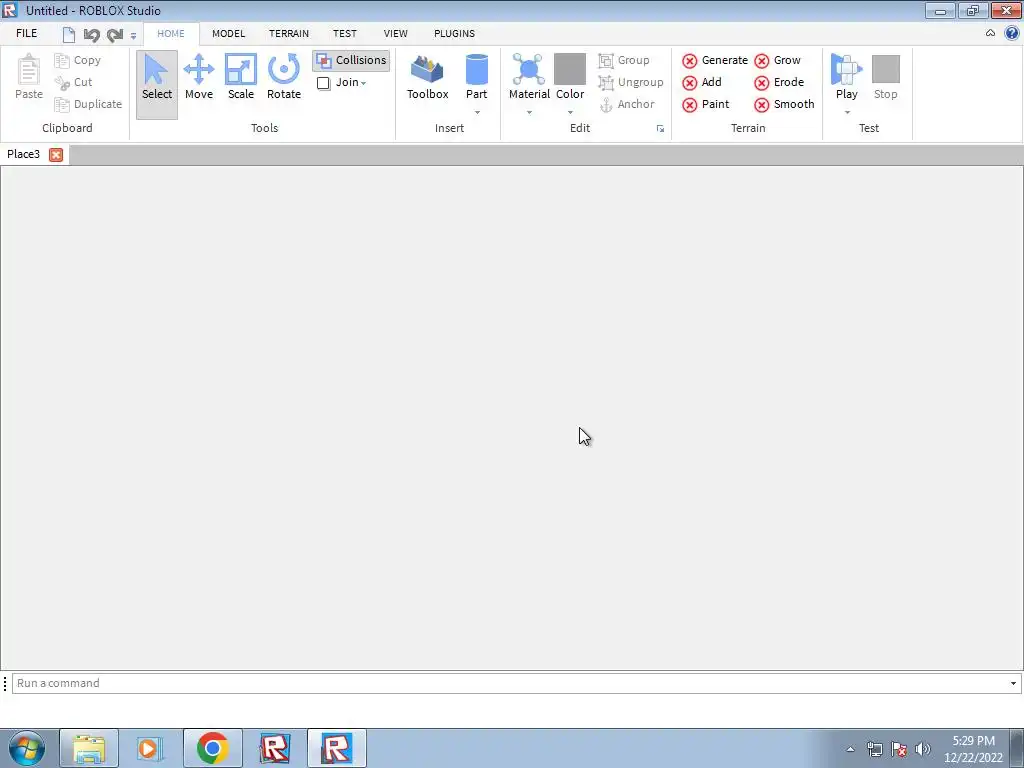Open the TERRAIN tab
Viewport: 1024px width, 768px height.
coord(289,33)
